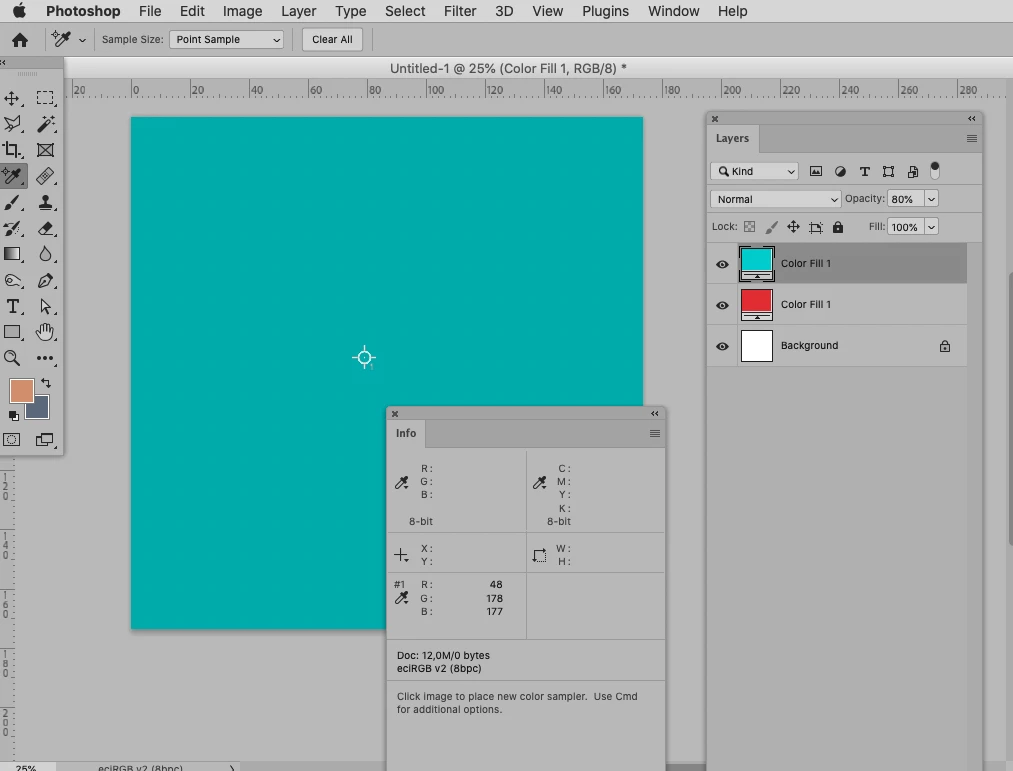The width and height of the screenshot is (1013, 771).
Task: Select the Frame tool
Action: (x=45, y=150)
